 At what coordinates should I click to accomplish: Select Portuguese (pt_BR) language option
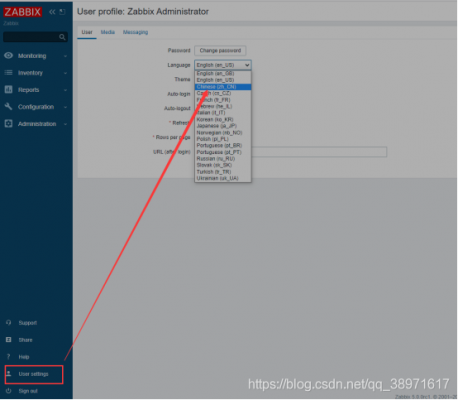(x=223, y=145)
